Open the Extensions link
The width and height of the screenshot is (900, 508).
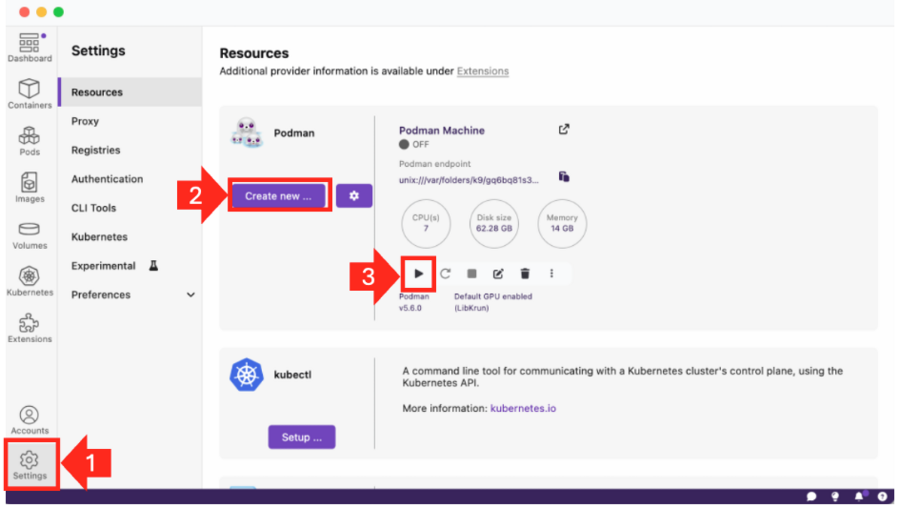[x=483, y=71]
